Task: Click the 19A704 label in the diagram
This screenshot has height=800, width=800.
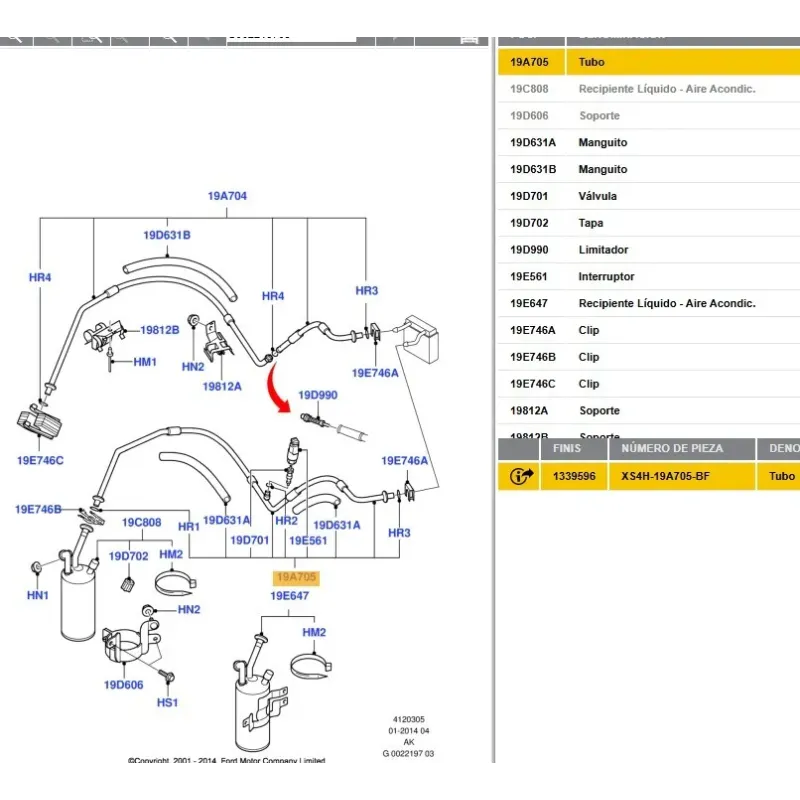Action: click(x=227, y=196)
